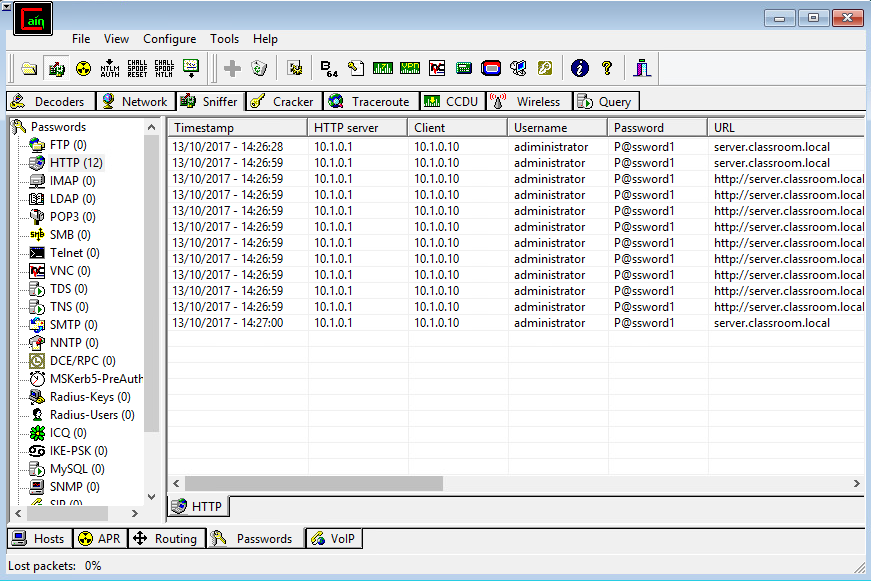Screen dimensions: 871x581
Task: Select MySQL (0) in the tree
Action: point(77,469)
